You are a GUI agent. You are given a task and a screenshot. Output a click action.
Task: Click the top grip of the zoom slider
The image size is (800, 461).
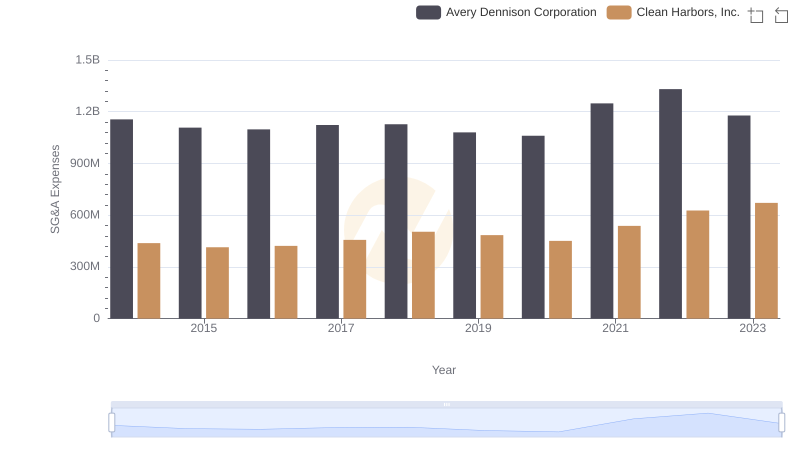click(446, 404)
